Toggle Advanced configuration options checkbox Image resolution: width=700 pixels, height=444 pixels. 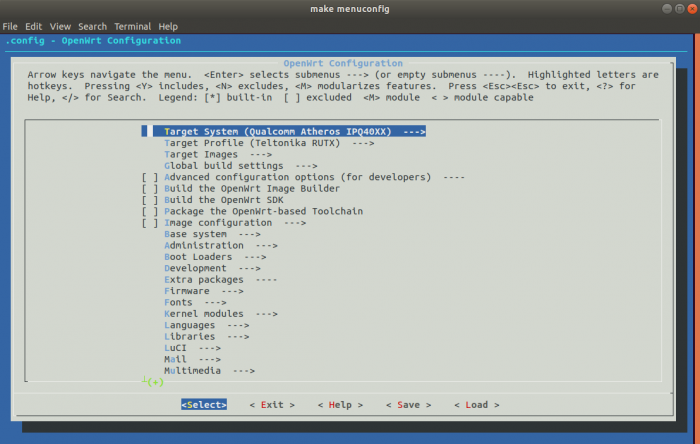[150, 177]
